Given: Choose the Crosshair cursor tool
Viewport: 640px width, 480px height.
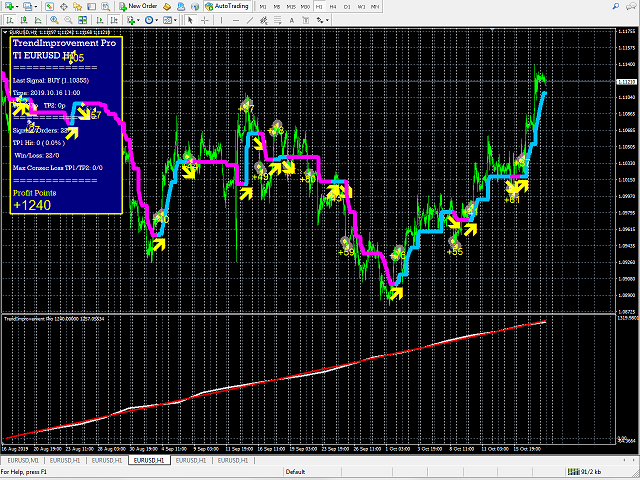Looking at the screenshot, I should point(204,20).
